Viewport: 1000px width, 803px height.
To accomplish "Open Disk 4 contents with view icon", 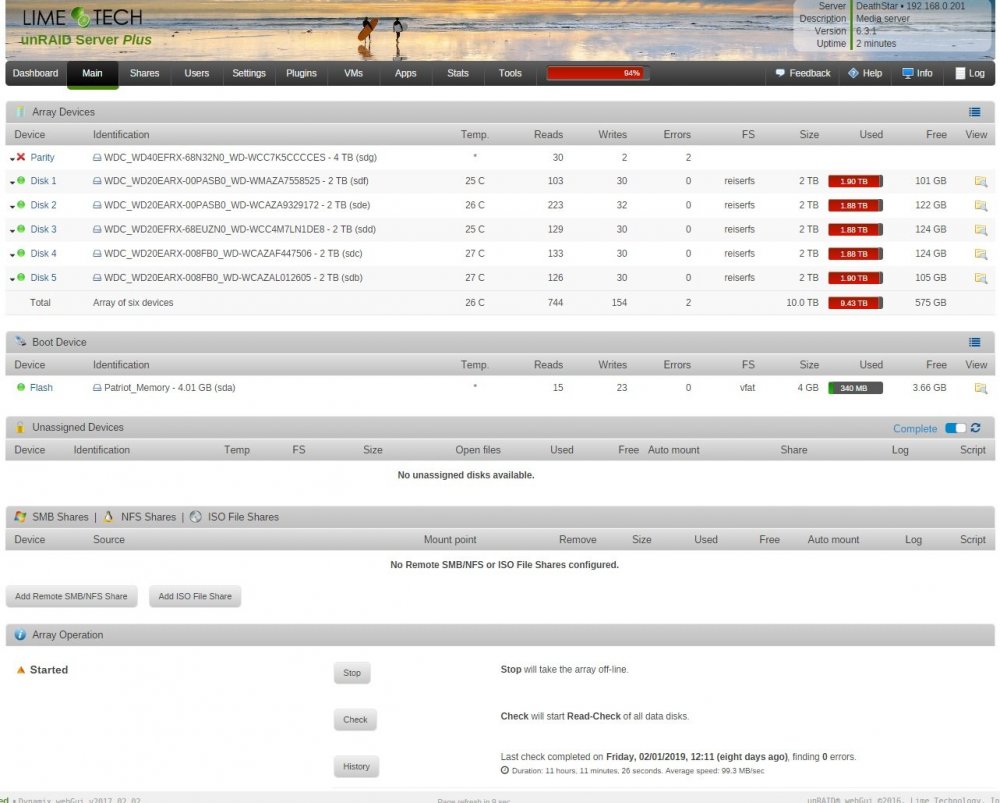I will tap(980, 254).
